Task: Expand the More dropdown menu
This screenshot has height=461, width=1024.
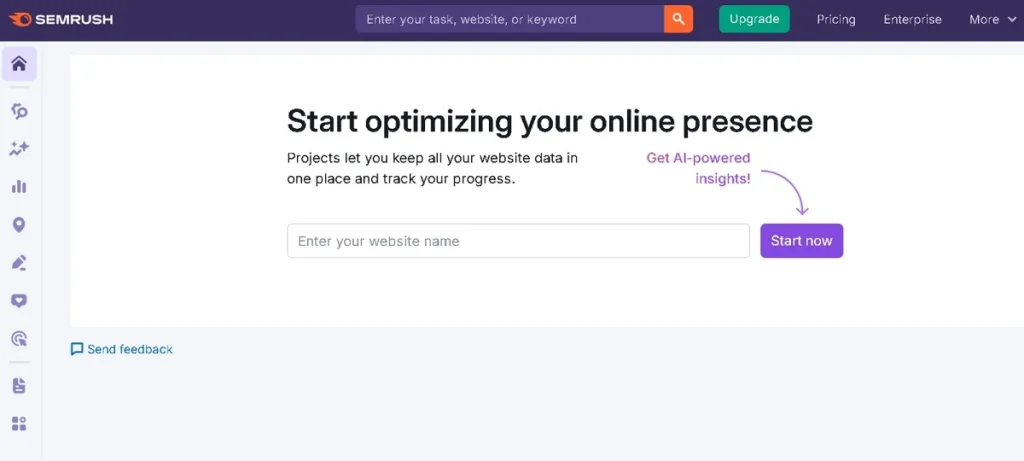Action: tap(991, 19)
